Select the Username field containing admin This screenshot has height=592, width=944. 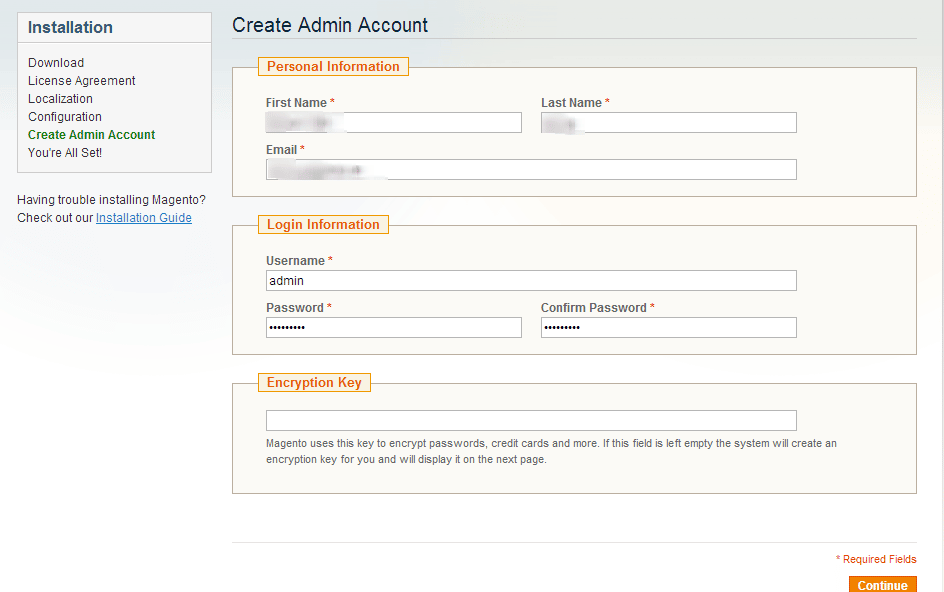point(531,280)
